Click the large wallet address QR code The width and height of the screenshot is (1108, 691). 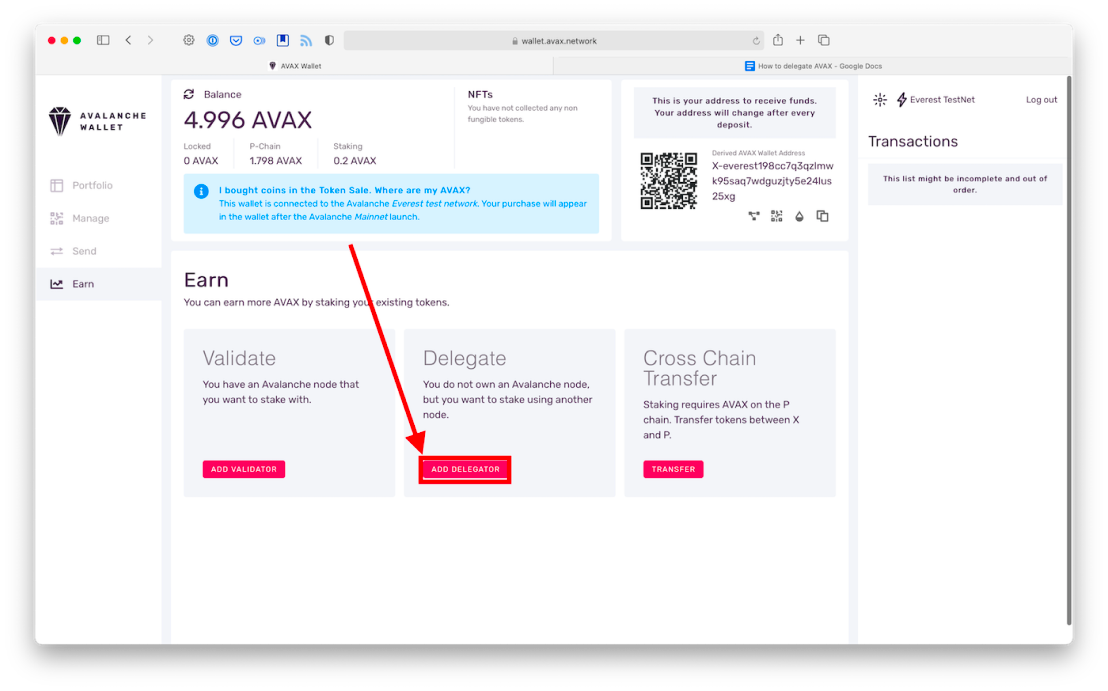668,181
